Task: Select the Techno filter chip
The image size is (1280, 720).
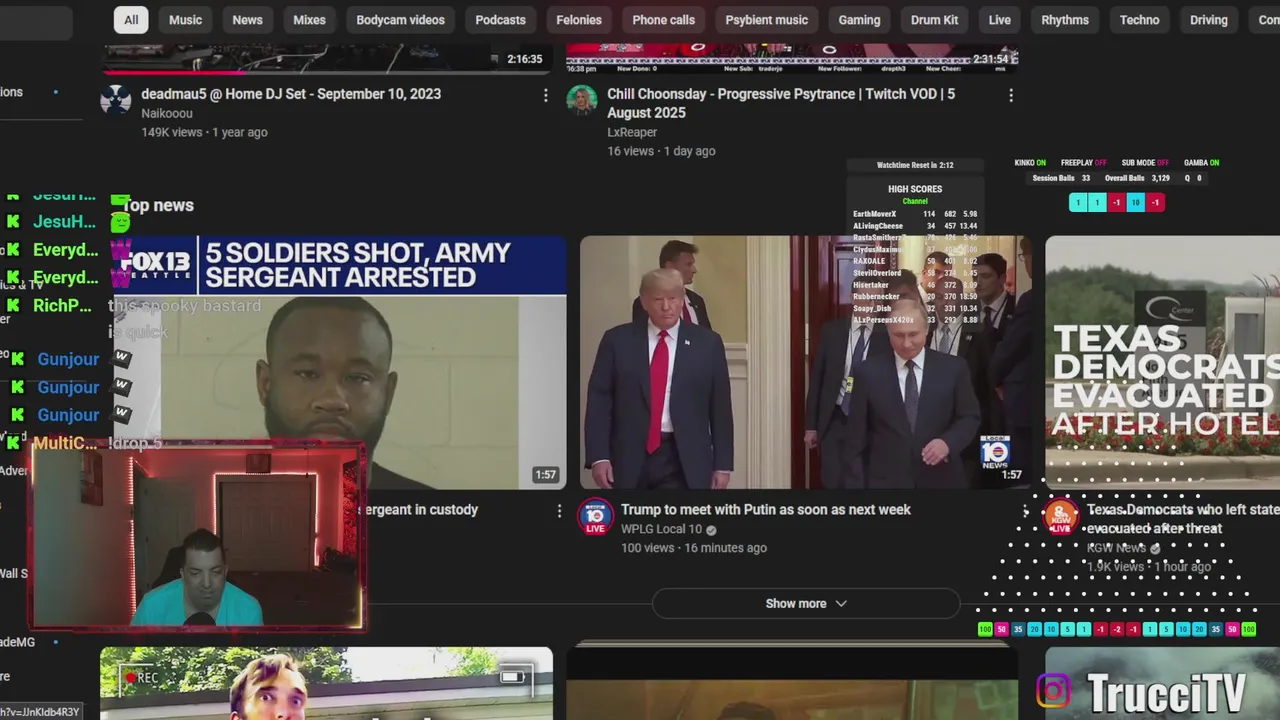Action: pos(1139,20)
